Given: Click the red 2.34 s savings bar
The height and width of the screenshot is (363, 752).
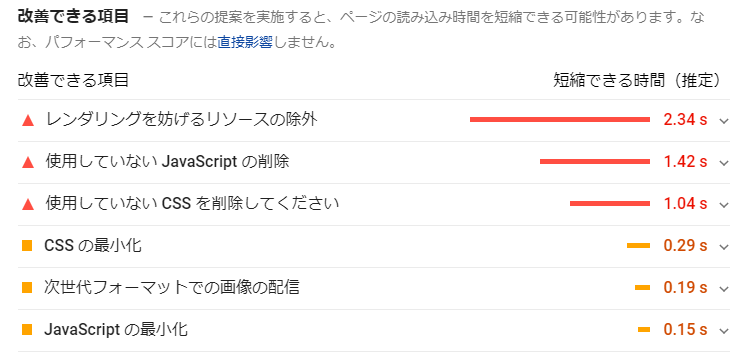Looking at the screenshot, I should click(560, 119).
